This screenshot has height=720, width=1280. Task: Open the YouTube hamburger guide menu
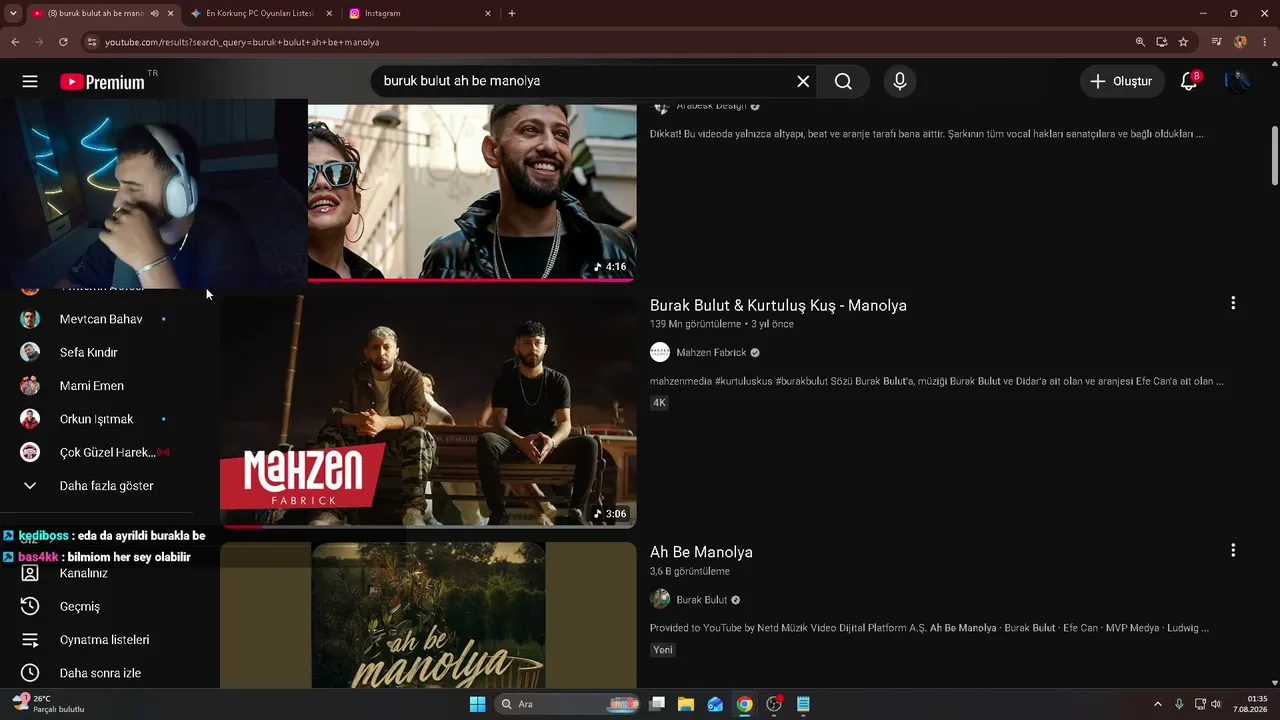(x=30, y=81)
